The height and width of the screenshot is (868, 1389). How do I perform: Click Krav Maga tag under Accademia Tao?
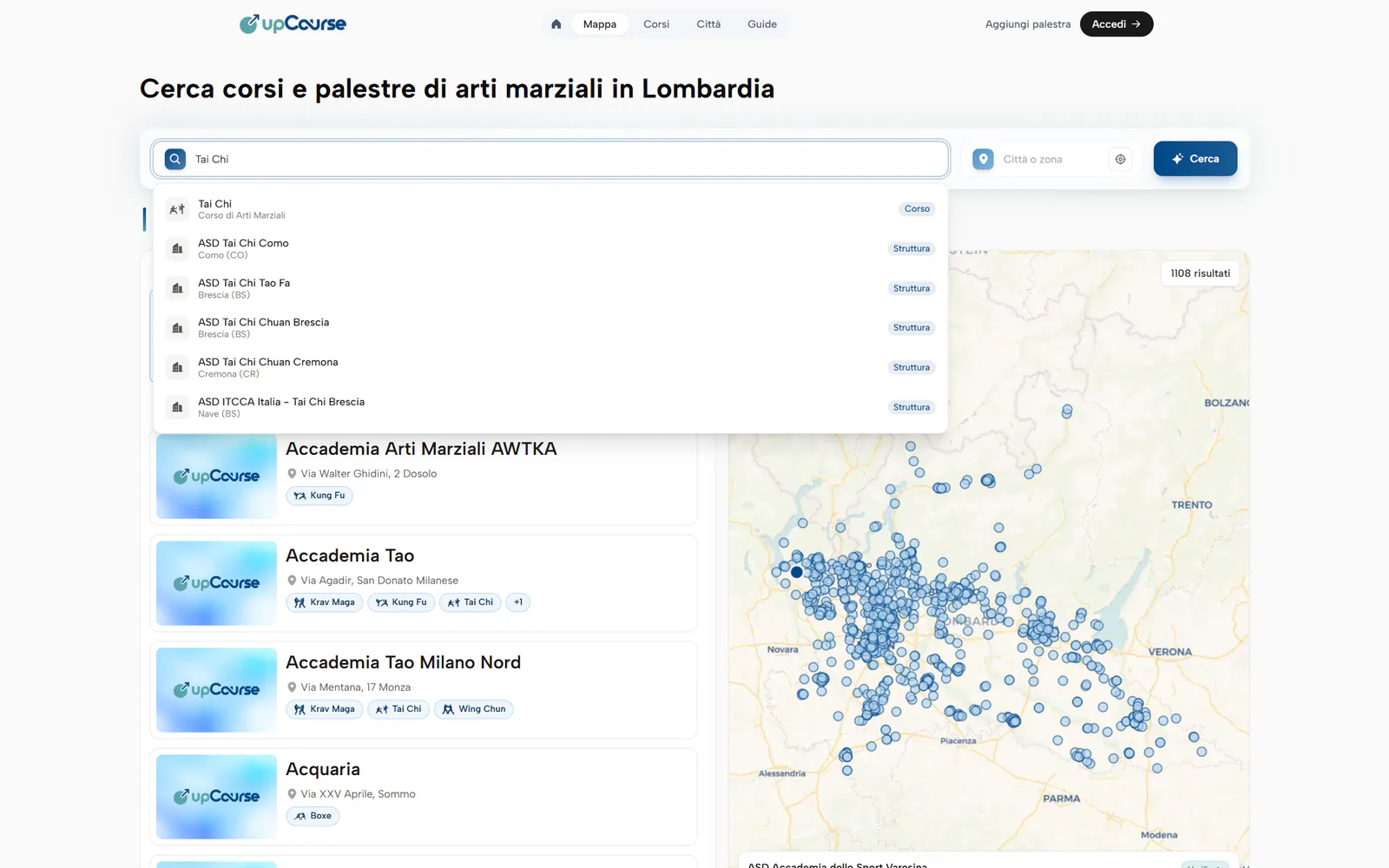coord(325,602)
